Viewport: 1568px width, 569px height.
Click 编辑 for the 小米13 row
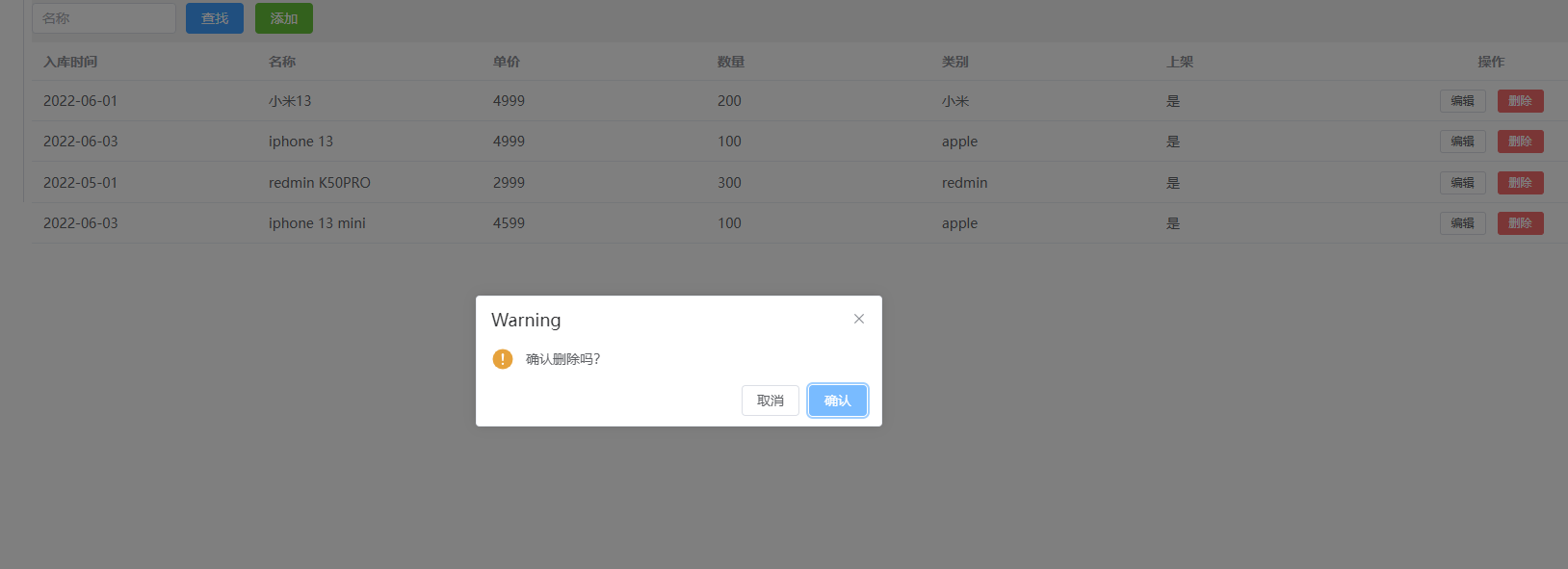[1462, 100]
